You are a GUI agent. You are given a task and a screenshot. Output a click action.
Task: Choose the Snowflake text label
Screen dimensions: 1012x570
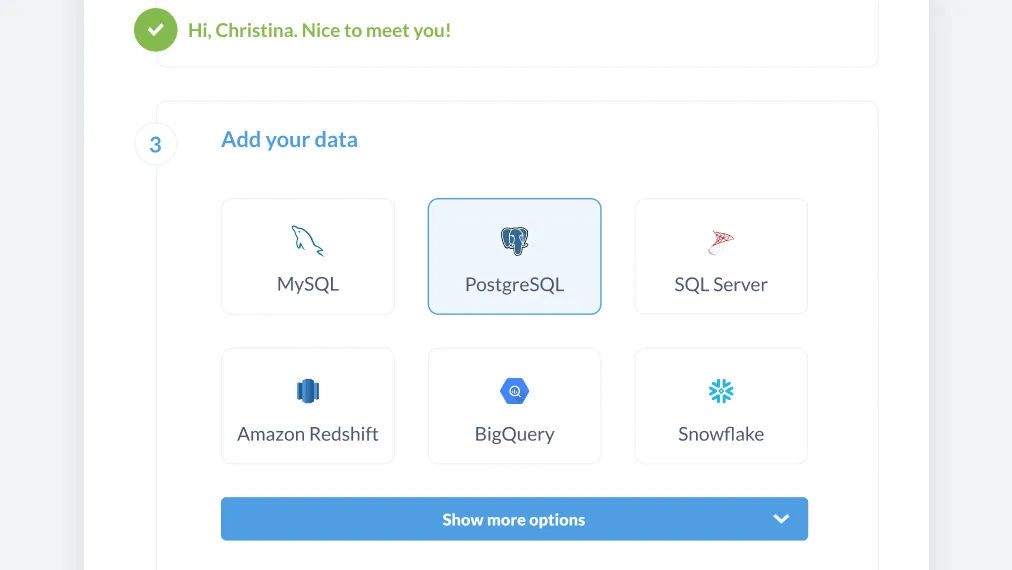pyautogui.click(x=721, y=434)
